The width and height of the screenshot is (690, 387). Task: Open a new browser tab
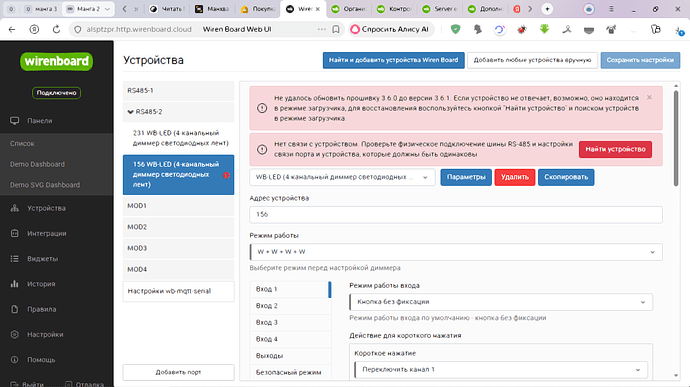tap(547, 9)
